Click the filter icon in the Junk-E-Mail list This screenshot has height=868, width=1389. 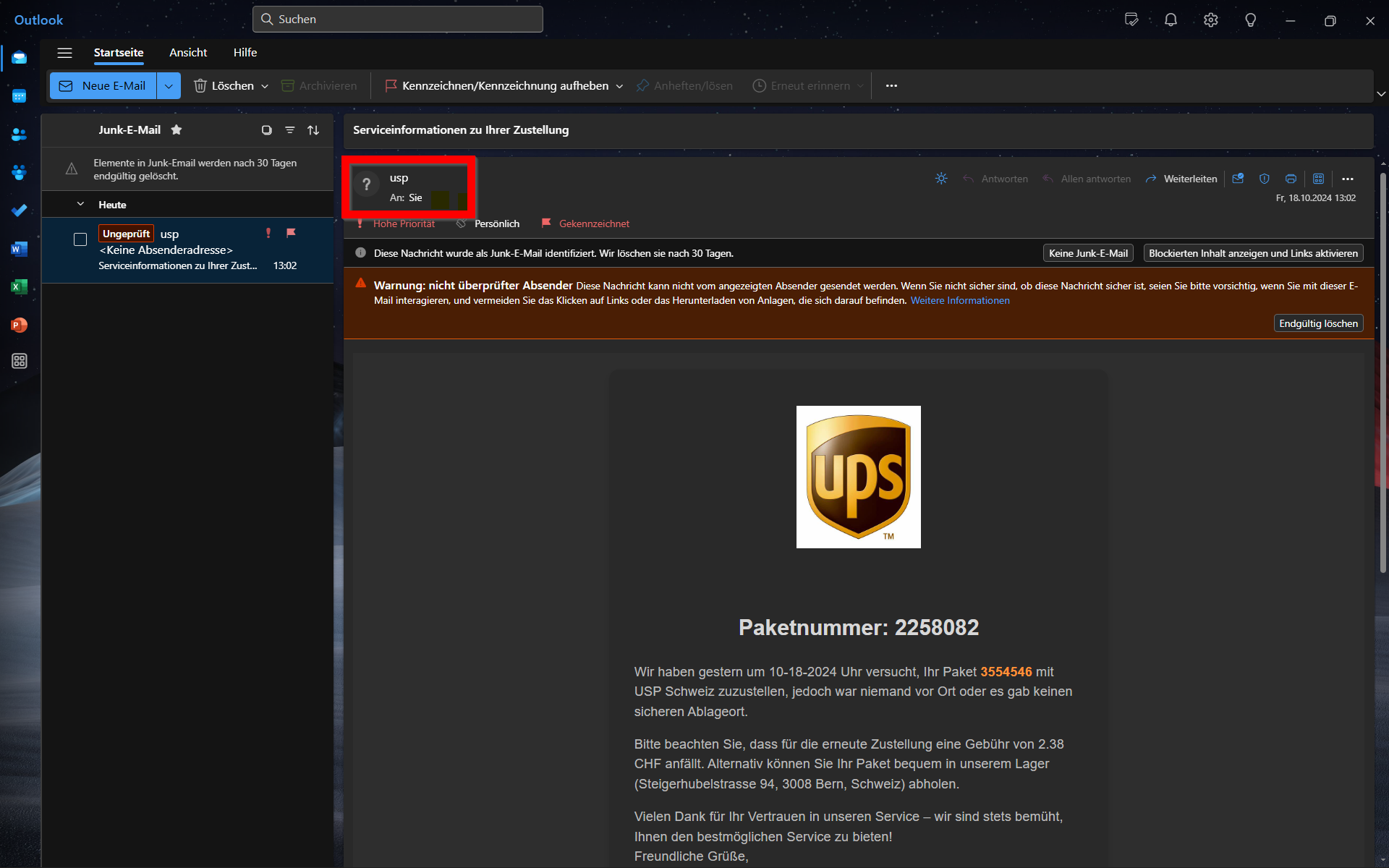(290, 130)
